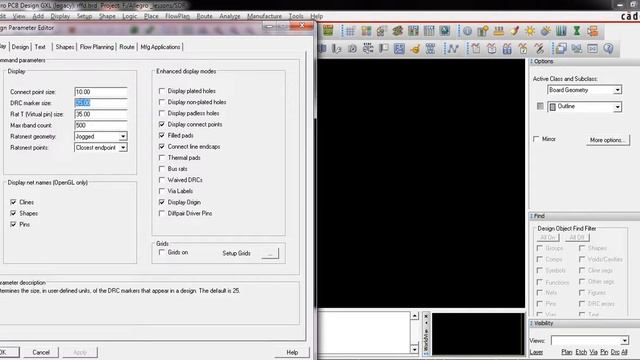Open the Manufacture menu

tap(264, 16)
